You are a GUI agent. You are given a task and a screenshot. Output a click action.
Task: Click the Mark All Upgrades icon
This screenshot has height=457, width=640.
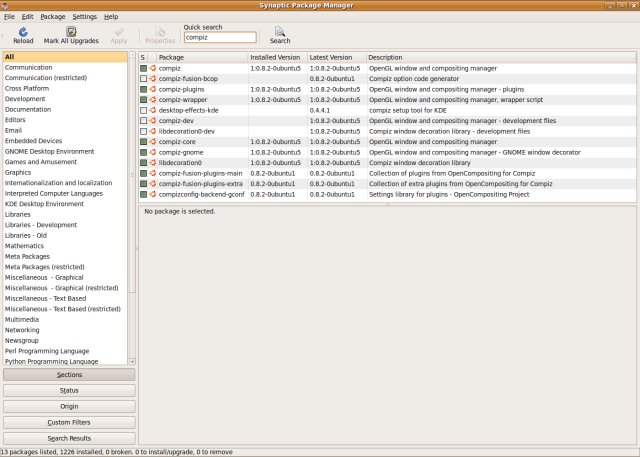click(71, 31)
